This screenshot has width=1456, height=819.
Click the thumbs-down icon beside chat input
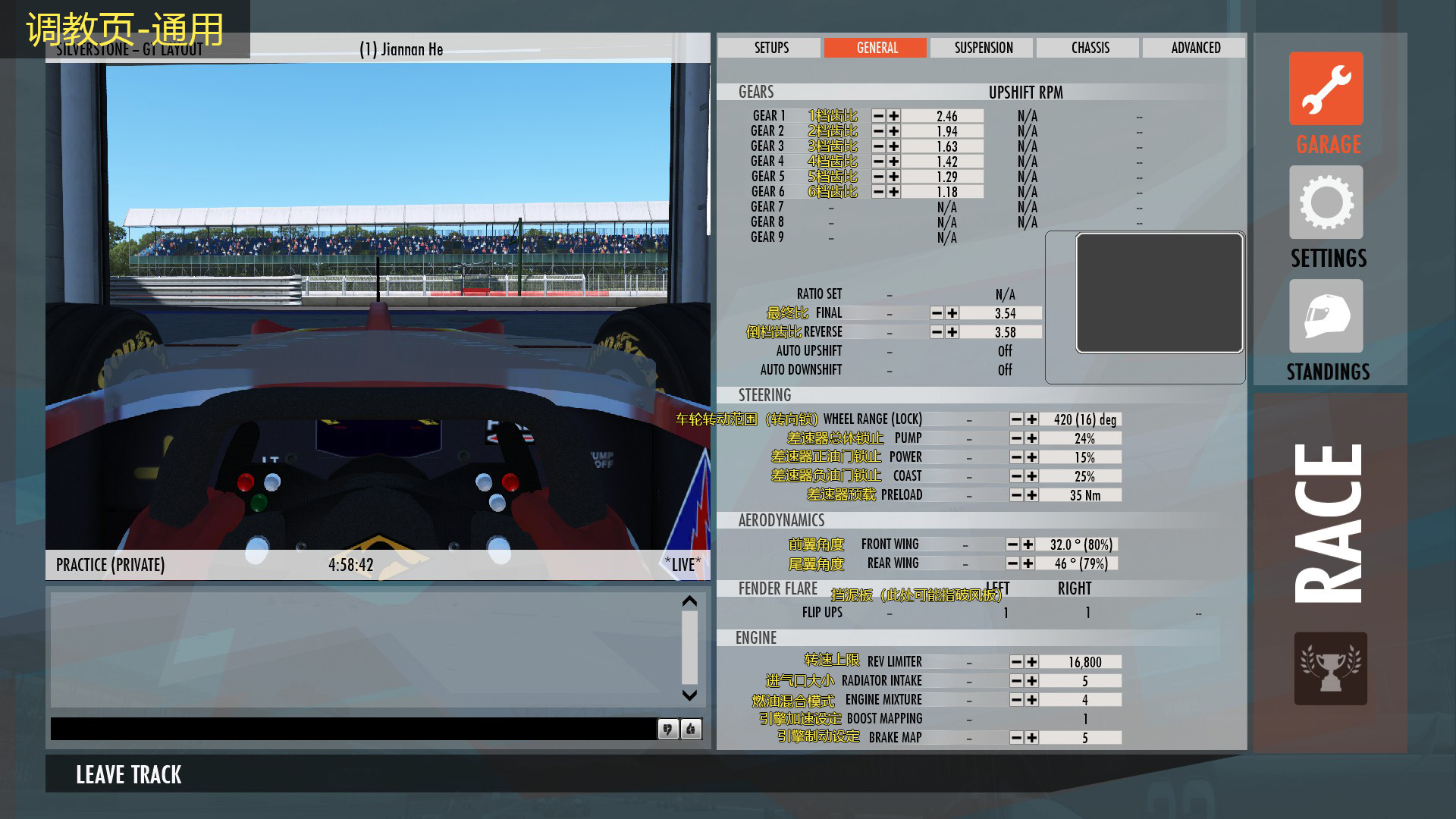coord(667,730)
